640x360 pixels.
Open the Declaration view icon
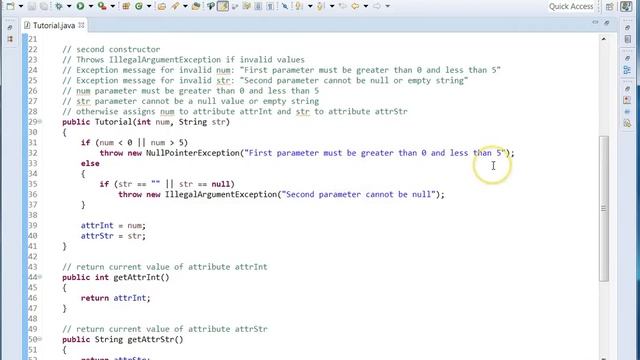click(628, 123)
